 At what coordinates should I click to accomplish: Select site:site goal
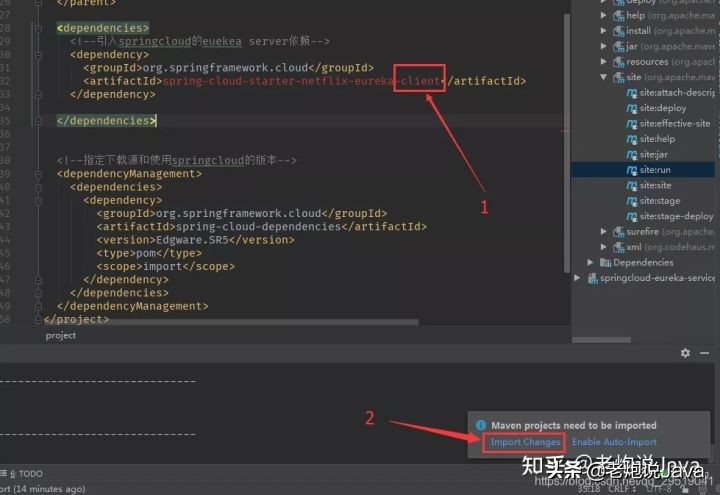coord(655,185)
